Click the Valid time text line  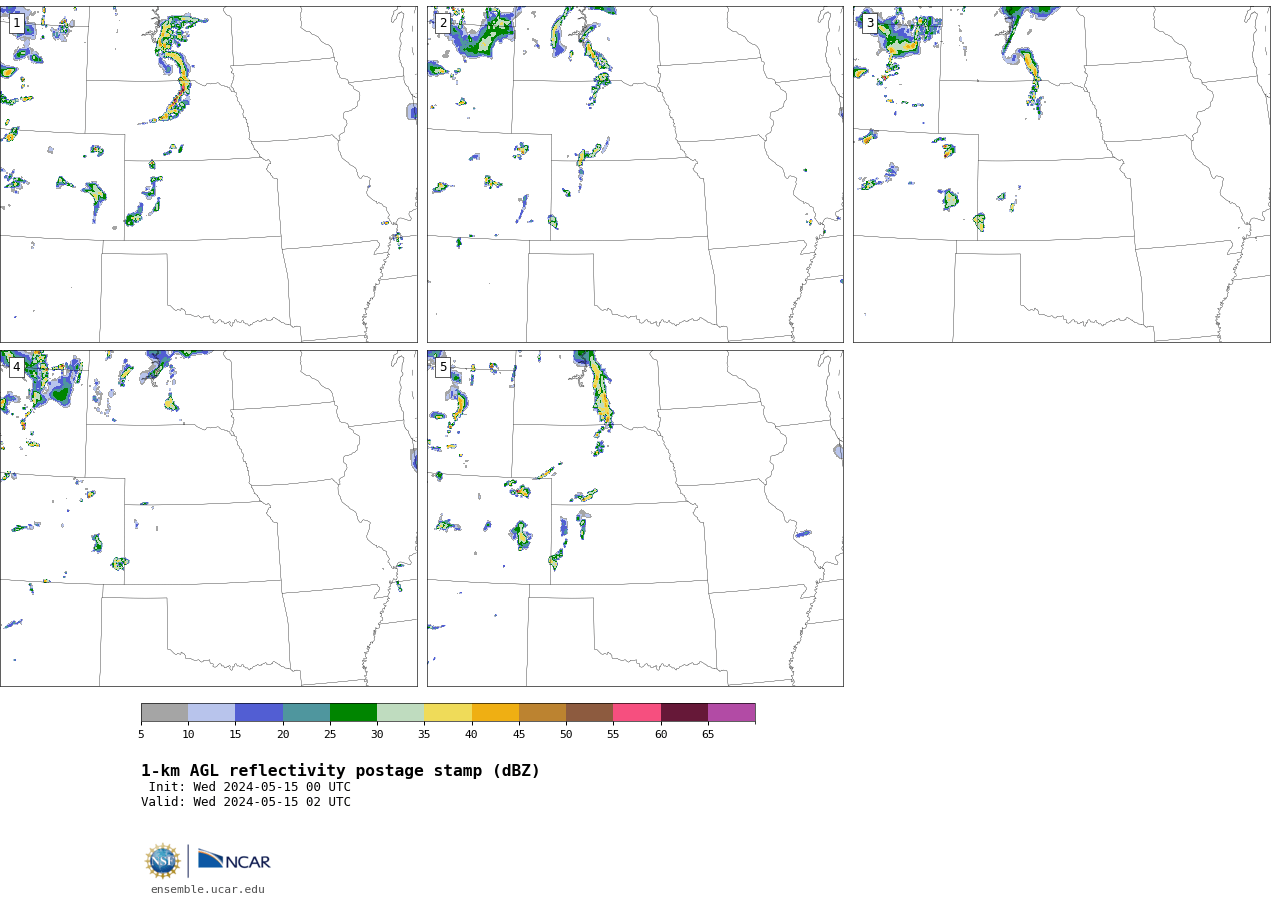246,802
